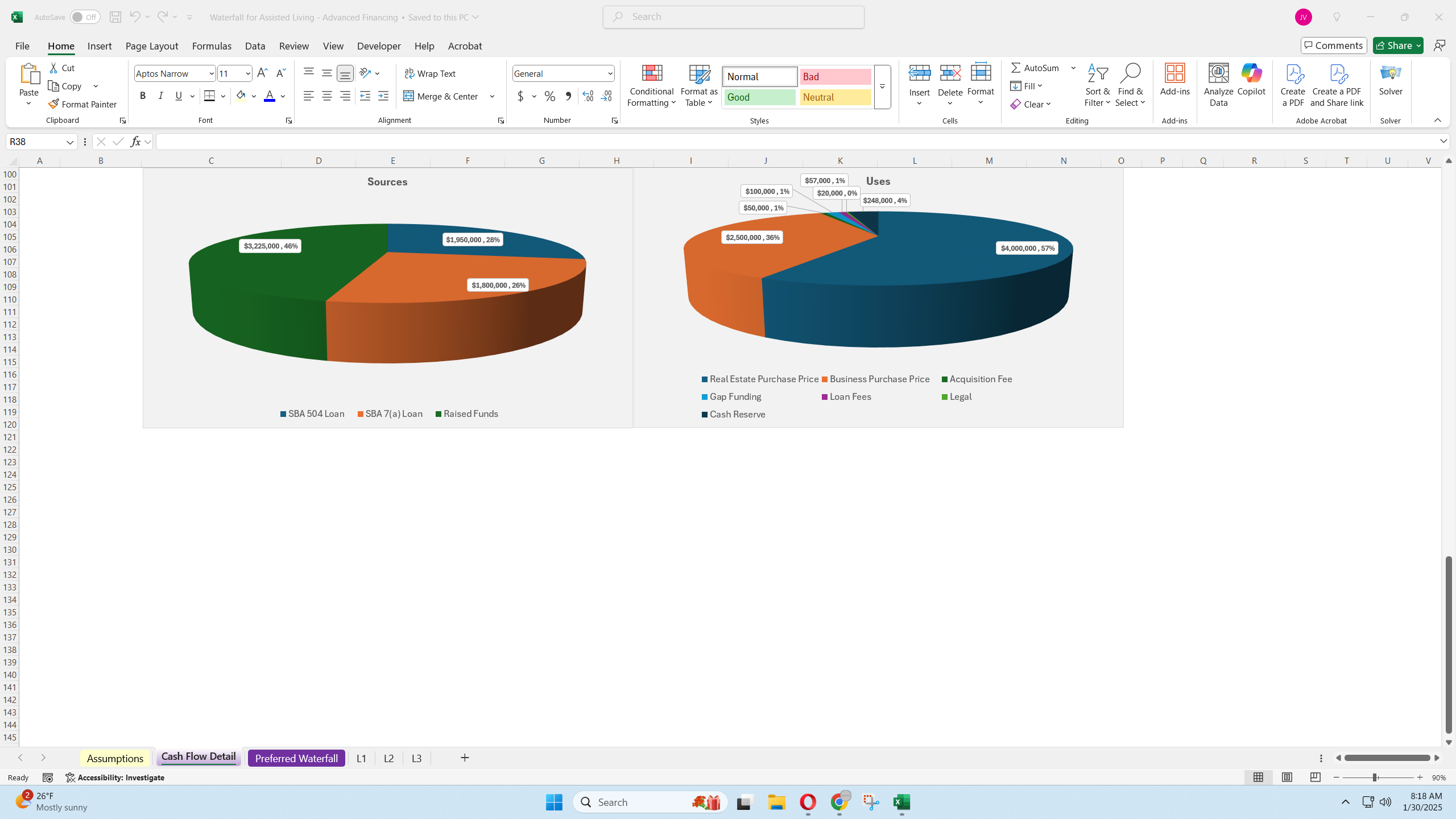1456x819 pixels.
Task: Click the Create a PDF icon
Action: (x=1293, y=85)
